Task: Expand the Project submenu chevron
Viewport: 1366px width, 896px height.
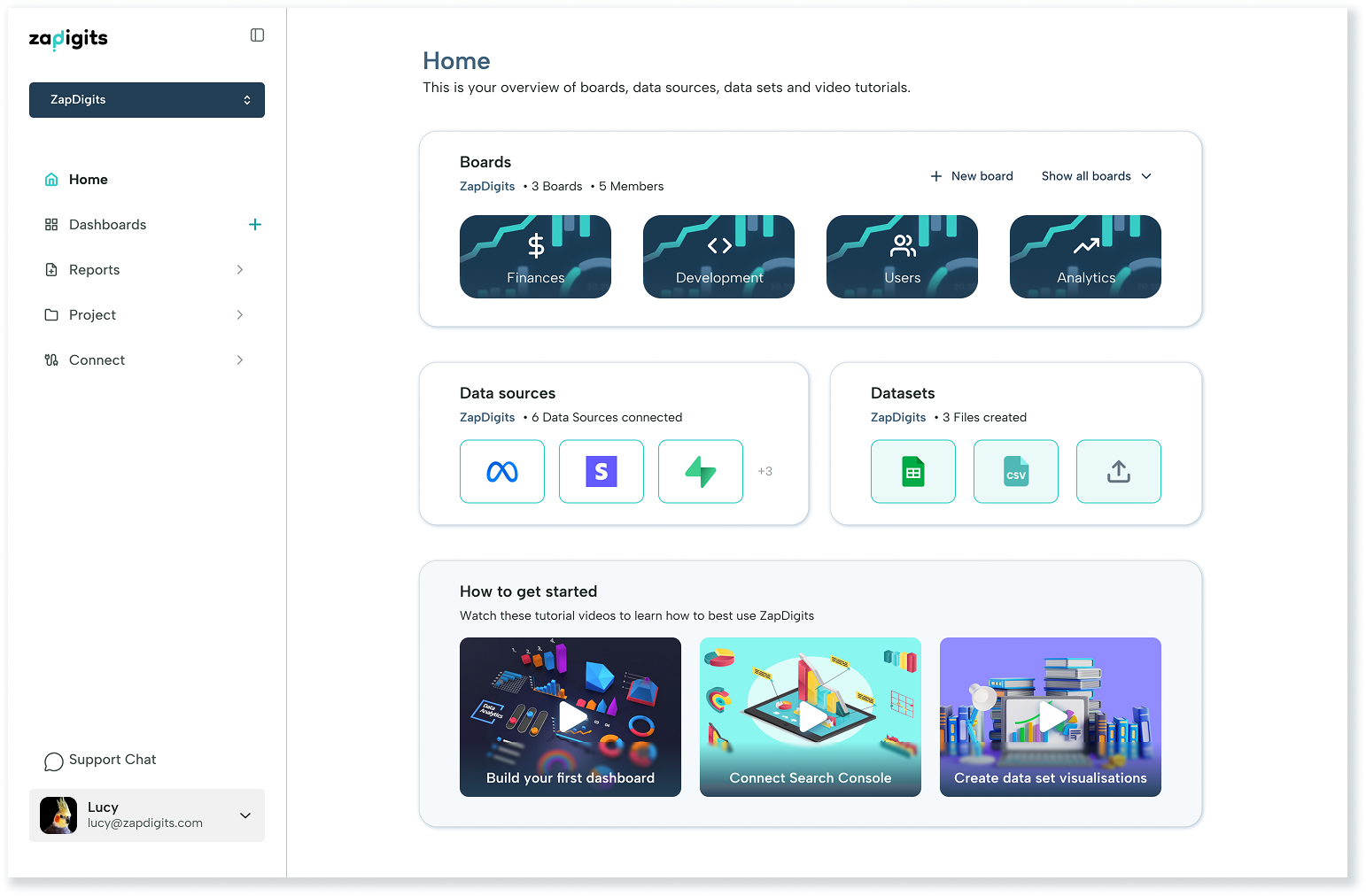Action: point(240,315)
